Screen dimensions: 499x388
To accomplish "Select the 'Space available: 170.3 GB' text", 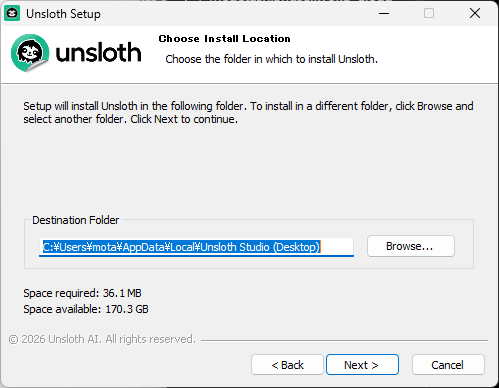I will coord(86,309).
